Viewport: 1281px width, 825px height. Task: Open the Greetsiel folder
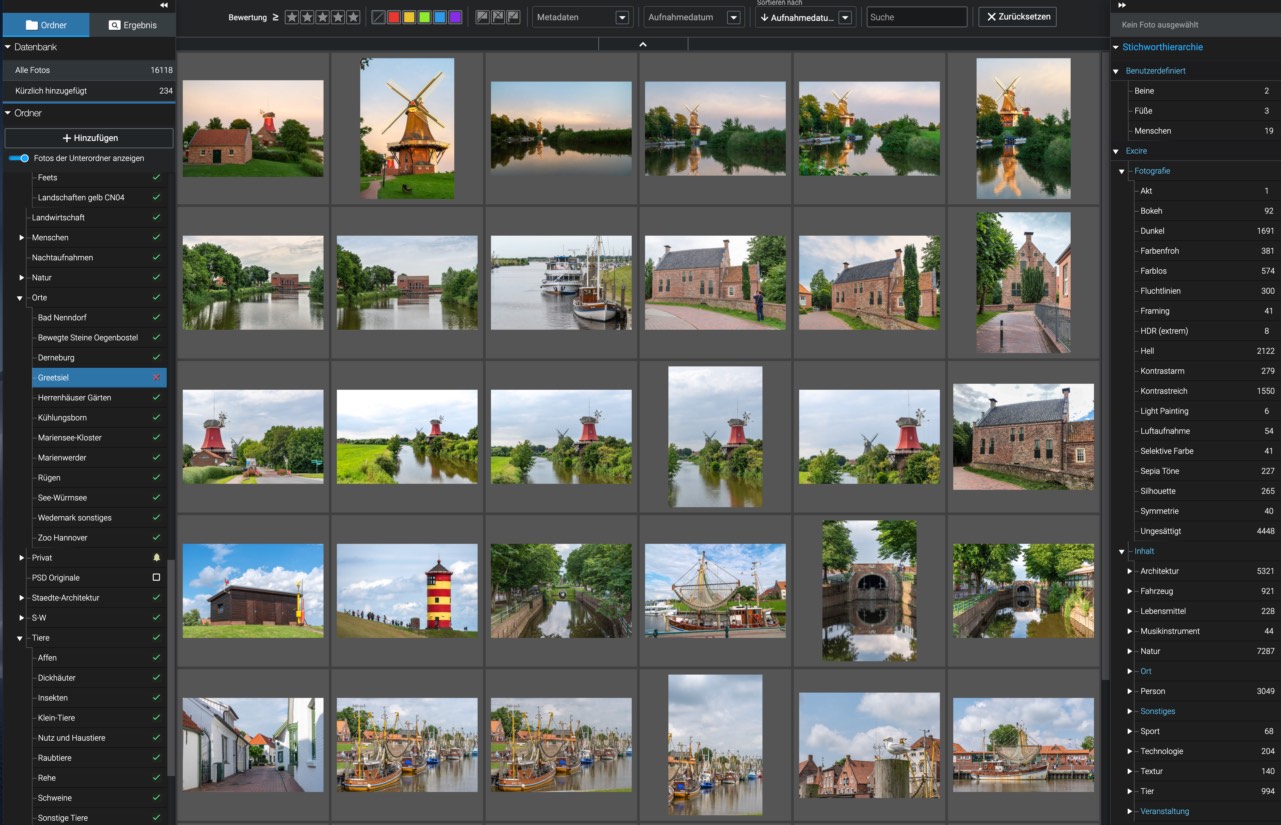99,377
